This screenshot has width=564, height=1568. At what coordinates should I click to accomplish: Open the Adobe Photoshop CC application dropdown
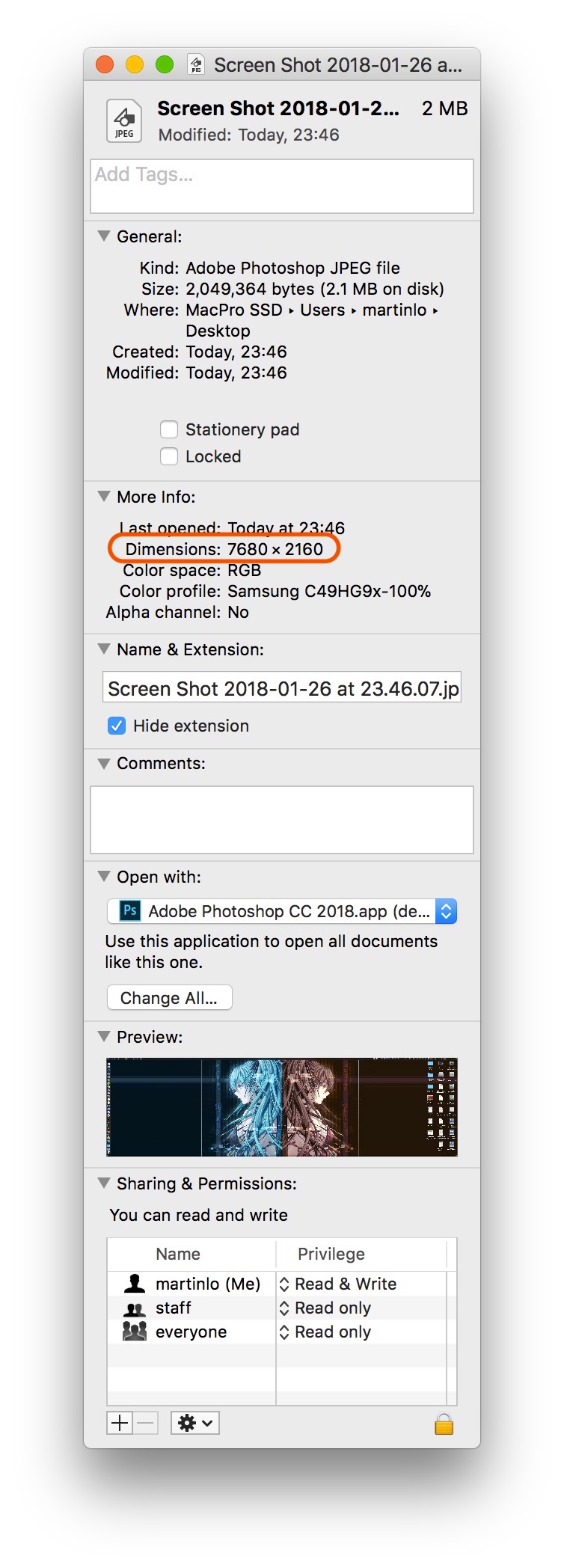tap(282, 911)
